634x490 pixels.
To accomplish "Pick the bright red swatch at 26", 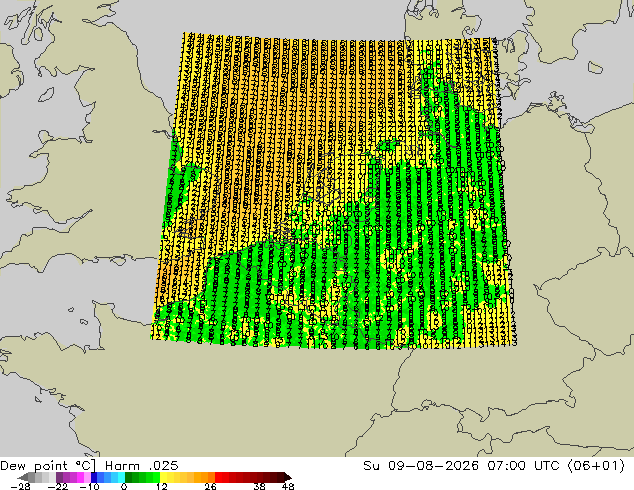I will 218,477.
